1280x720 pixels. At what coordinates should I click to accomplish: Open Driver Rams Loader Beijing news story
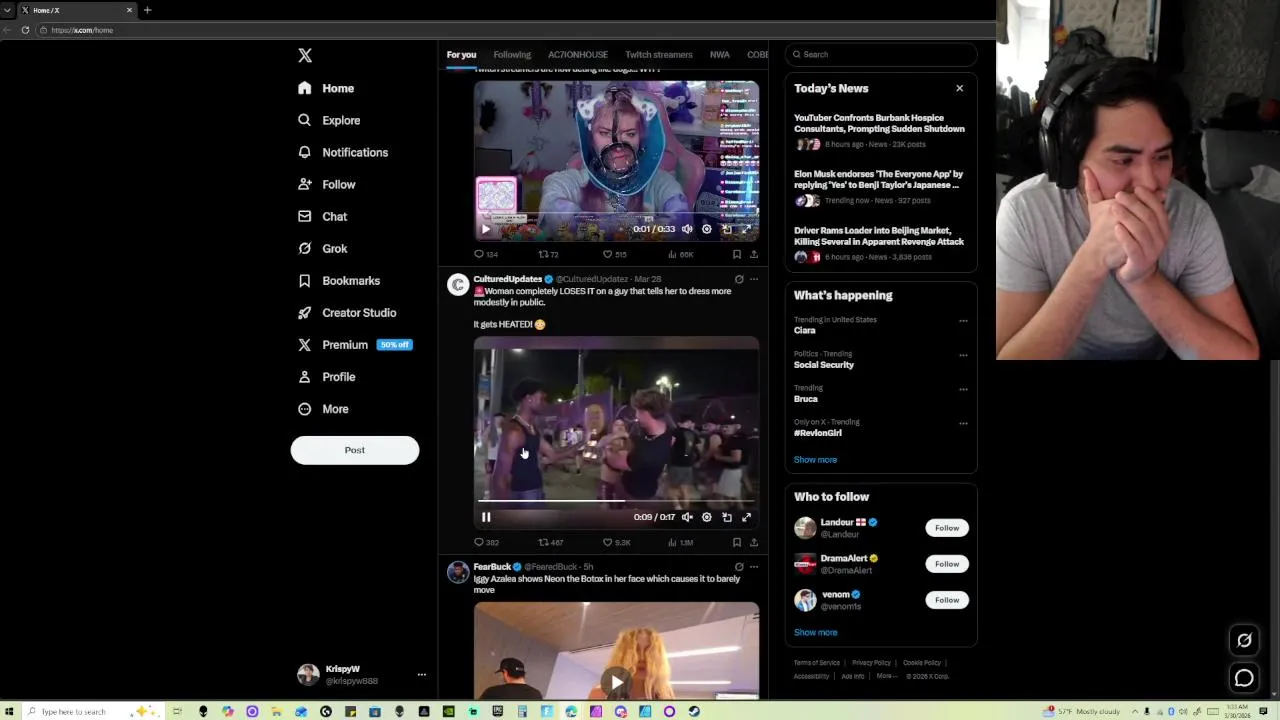880,243
